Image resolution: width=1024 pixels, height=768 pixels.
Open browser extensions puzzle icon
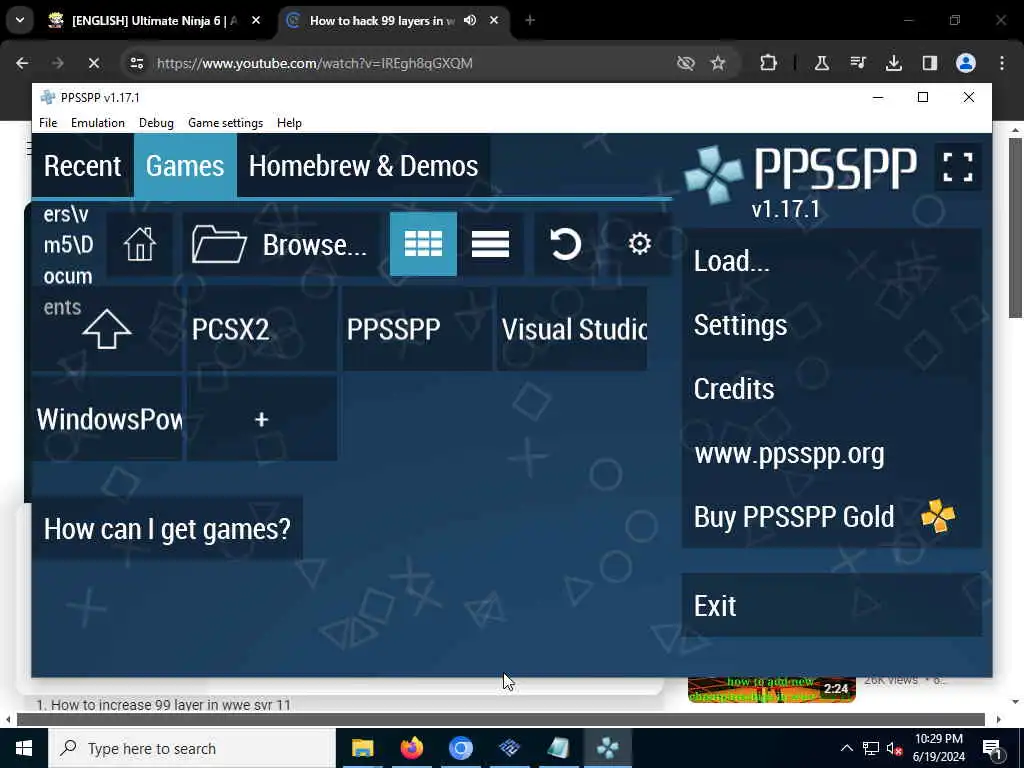(x=769, y=63)
